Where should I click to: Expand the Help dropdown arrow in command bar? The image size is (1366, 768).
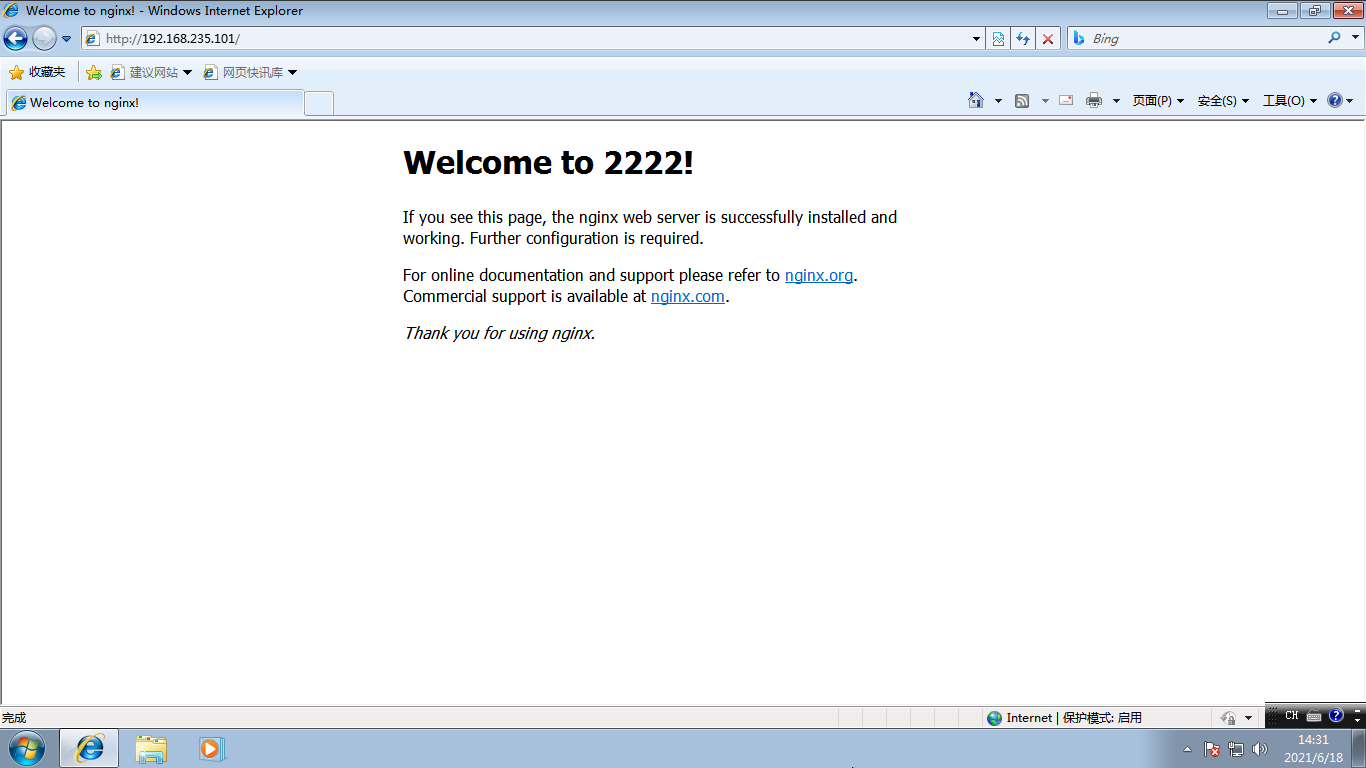1349,101
